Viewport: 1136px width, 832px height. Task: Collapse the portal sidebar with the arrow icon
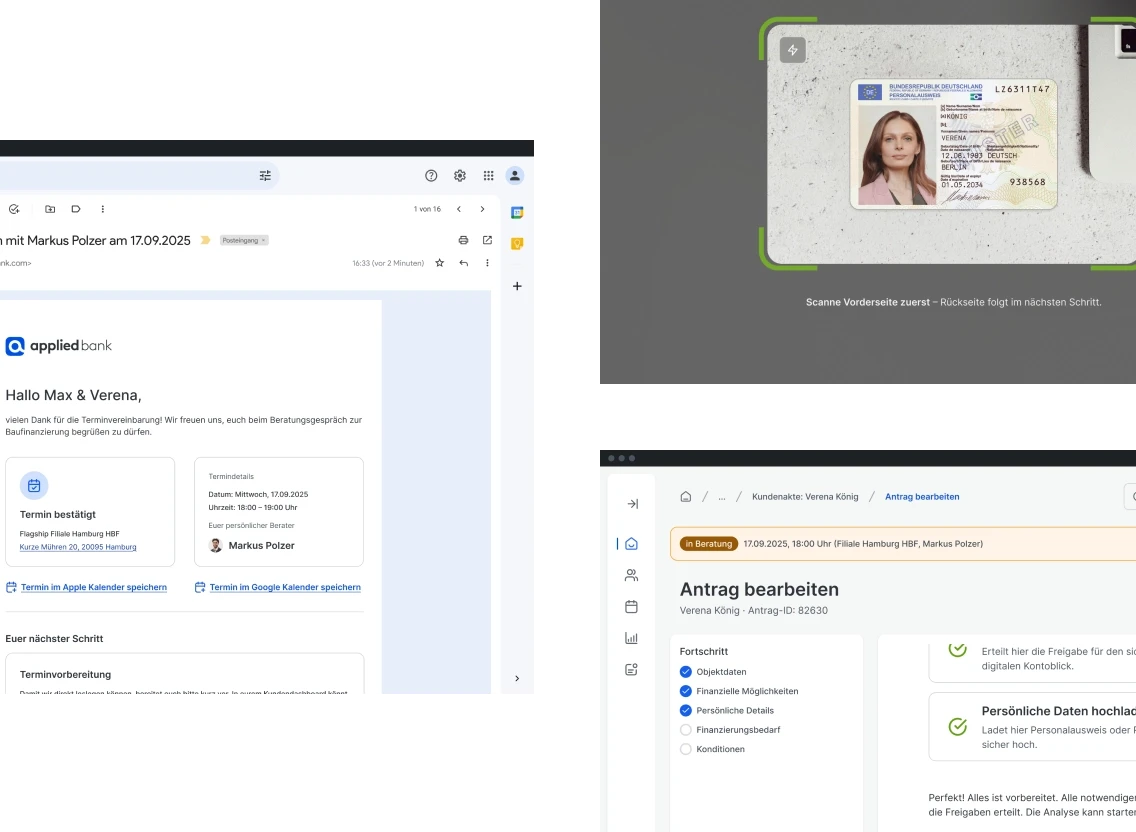click(x=633, y=504)
